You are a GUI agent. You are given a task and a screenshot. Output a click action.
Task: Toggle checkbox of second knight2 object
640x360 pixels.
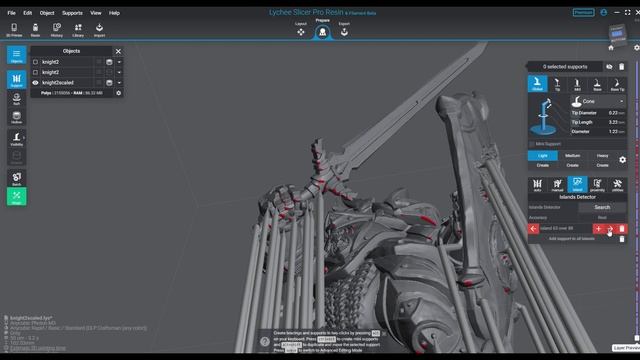[x=36, y=72]
